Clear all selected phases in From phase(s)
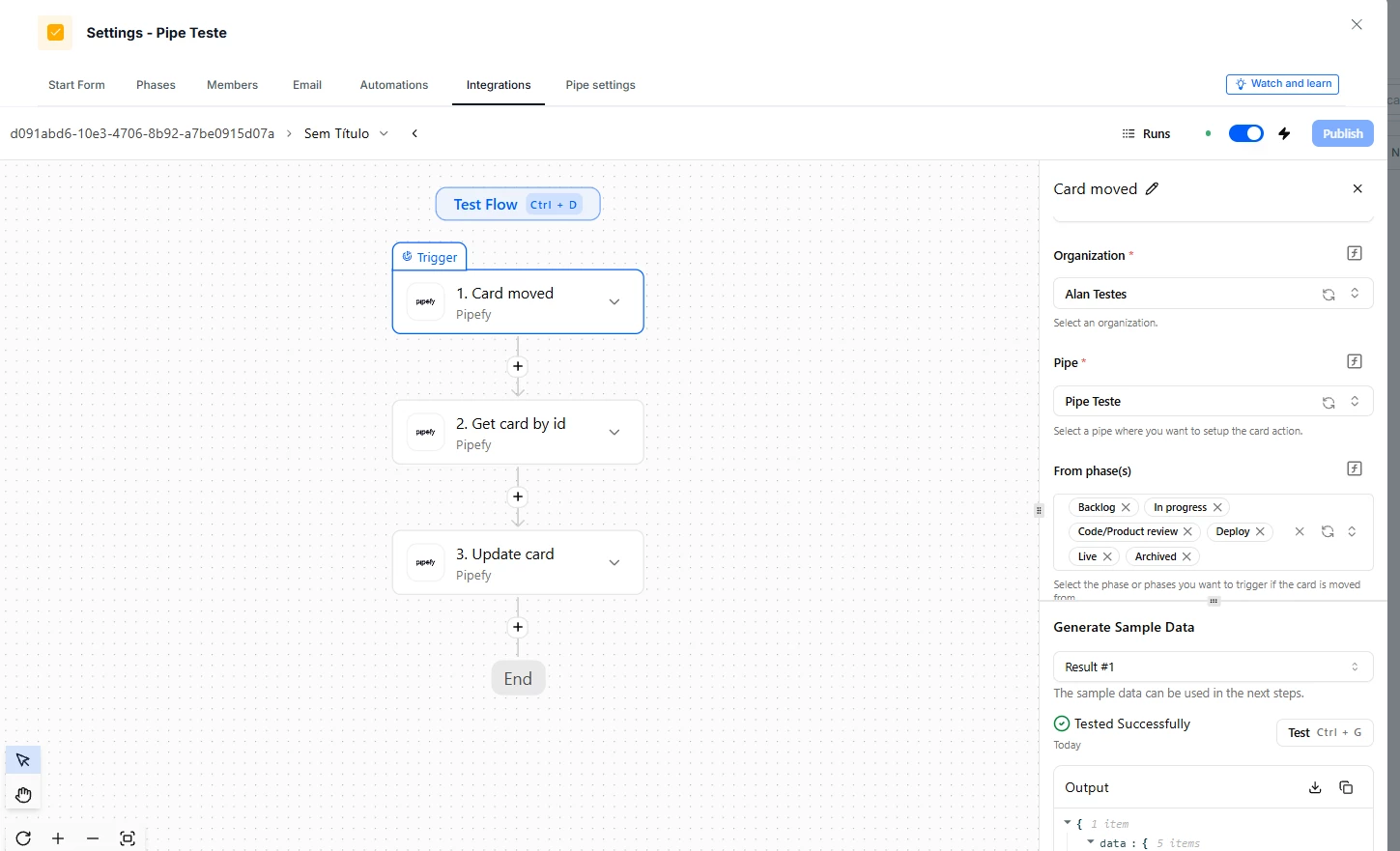 coord(1300,531)
